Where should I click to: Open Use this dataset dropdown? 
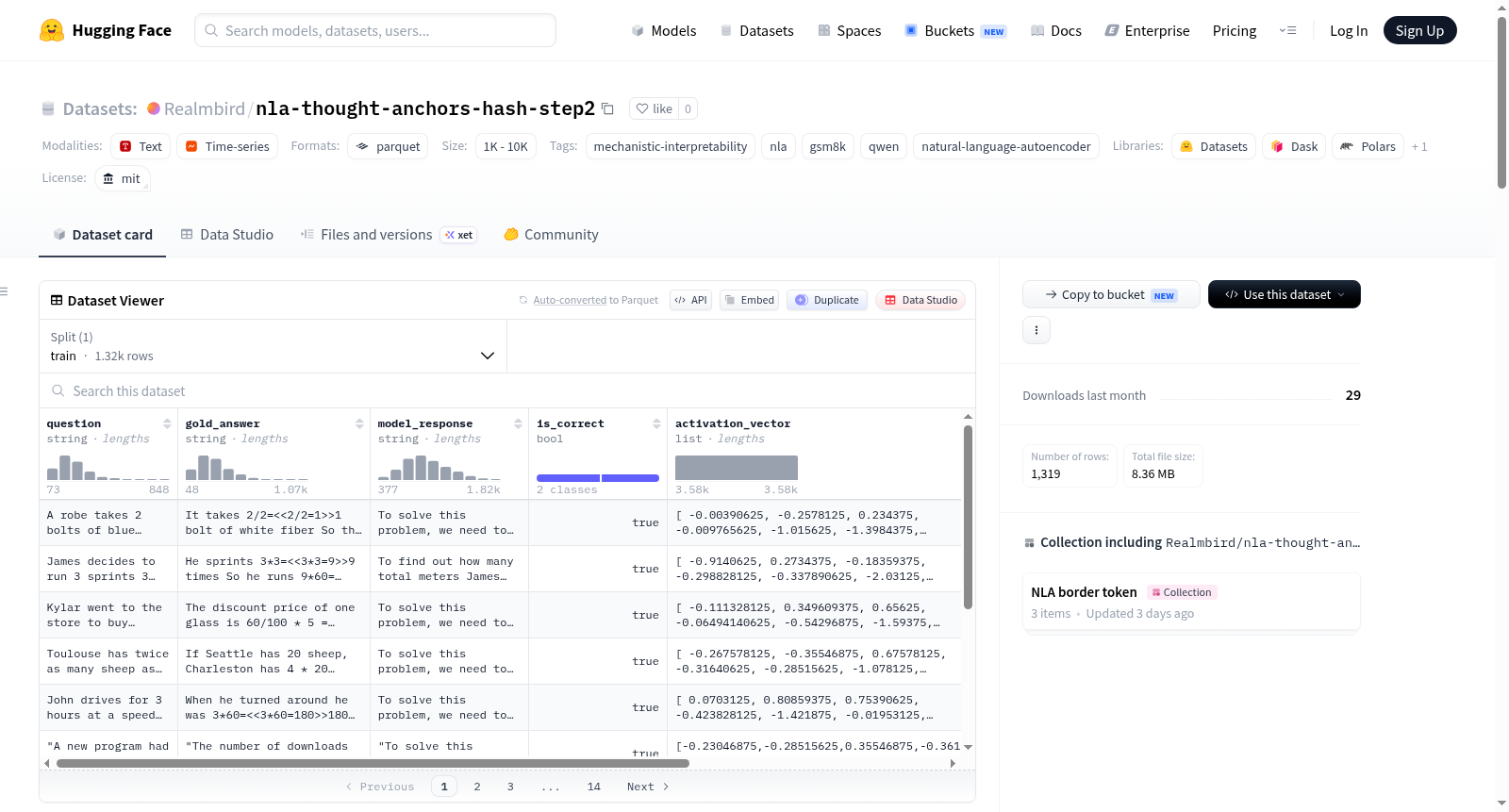click(1285, 294)
